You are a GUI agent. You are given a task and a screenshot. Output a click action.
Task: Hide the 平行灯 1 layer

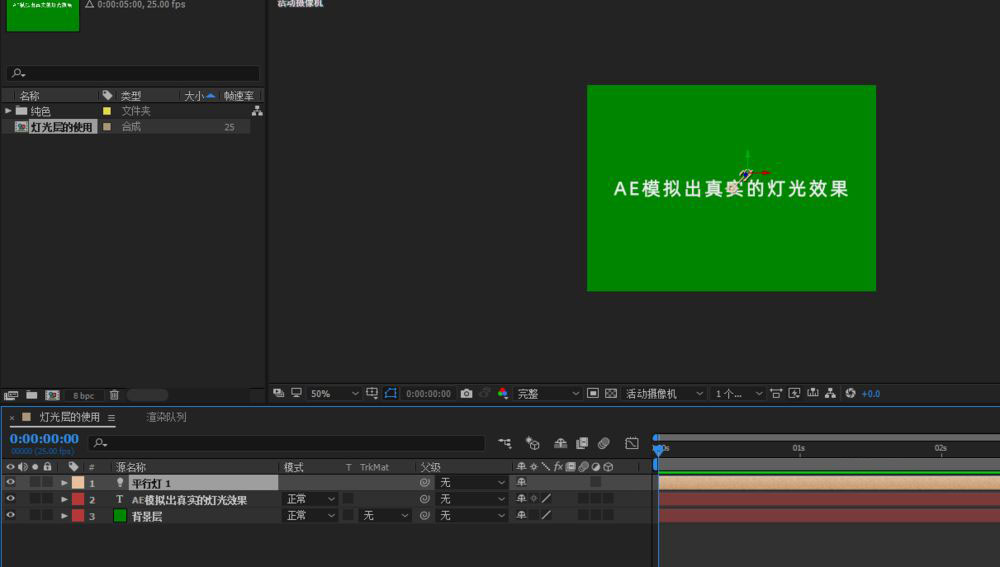pyautogui.click(x=10, y=482)
